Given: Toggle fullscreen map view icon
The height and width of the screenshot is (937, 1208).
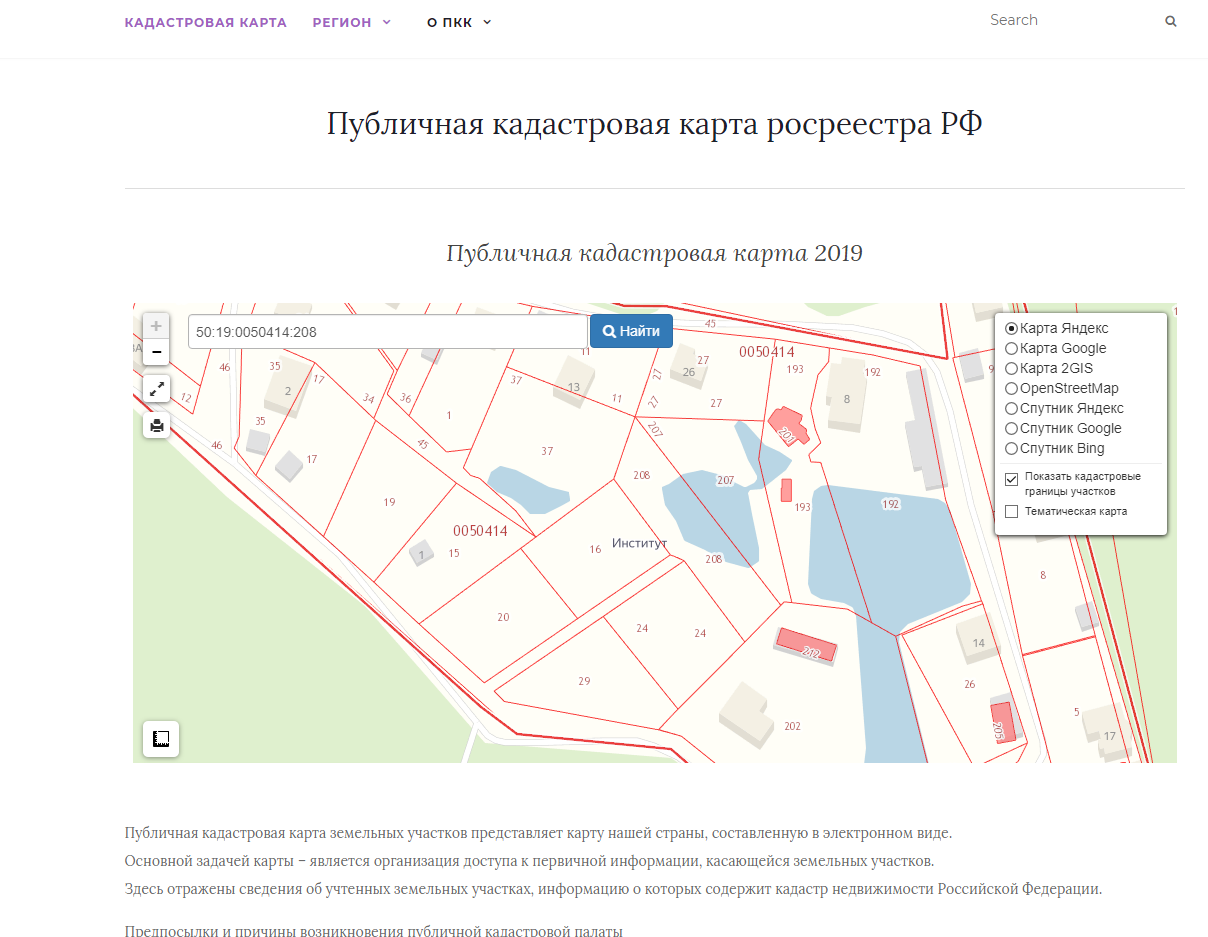Looking at the screenshot, I should click(156, 389).
